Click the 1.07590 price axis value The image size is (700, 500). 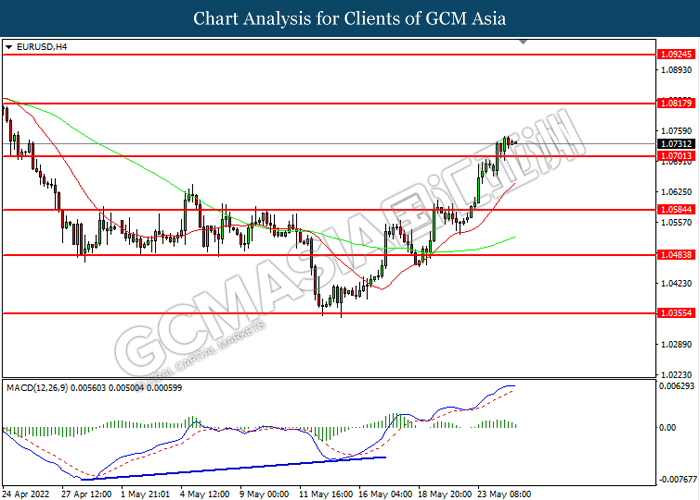[x=676, y=131]
